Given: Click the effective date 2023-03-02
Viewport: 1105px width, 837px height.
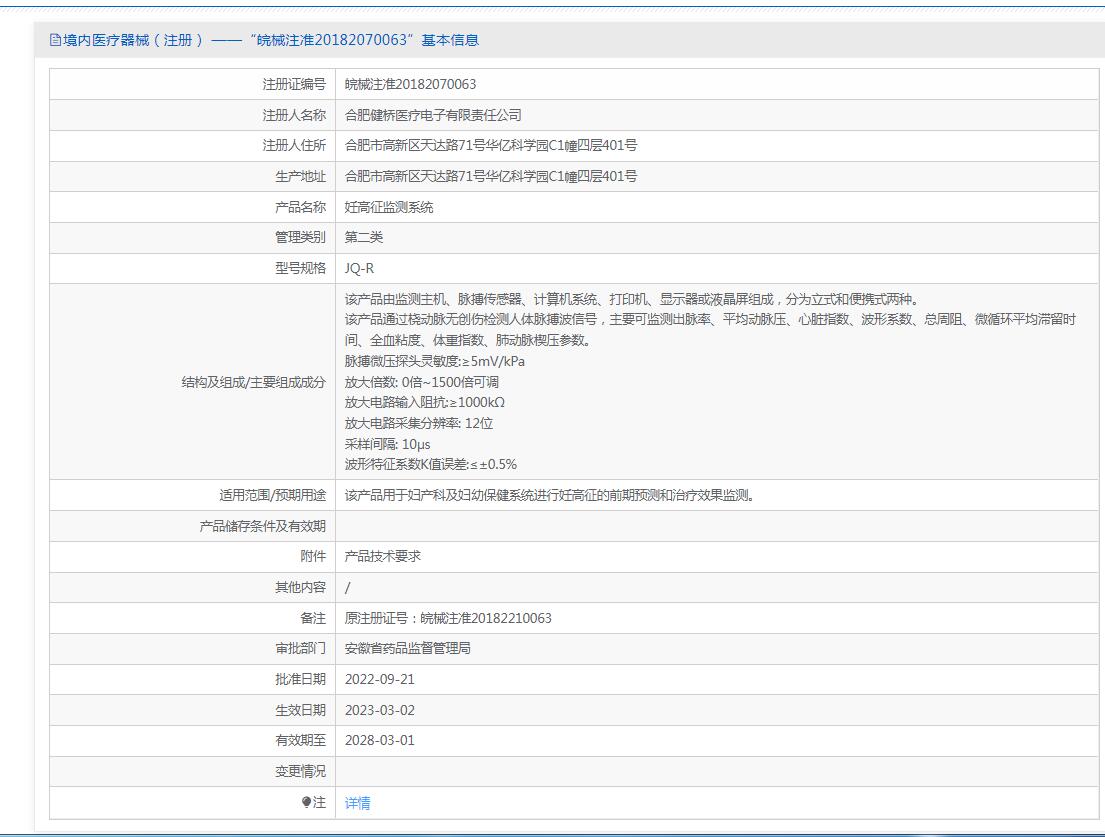Looking at the screenshot, I should pos(379,710).
